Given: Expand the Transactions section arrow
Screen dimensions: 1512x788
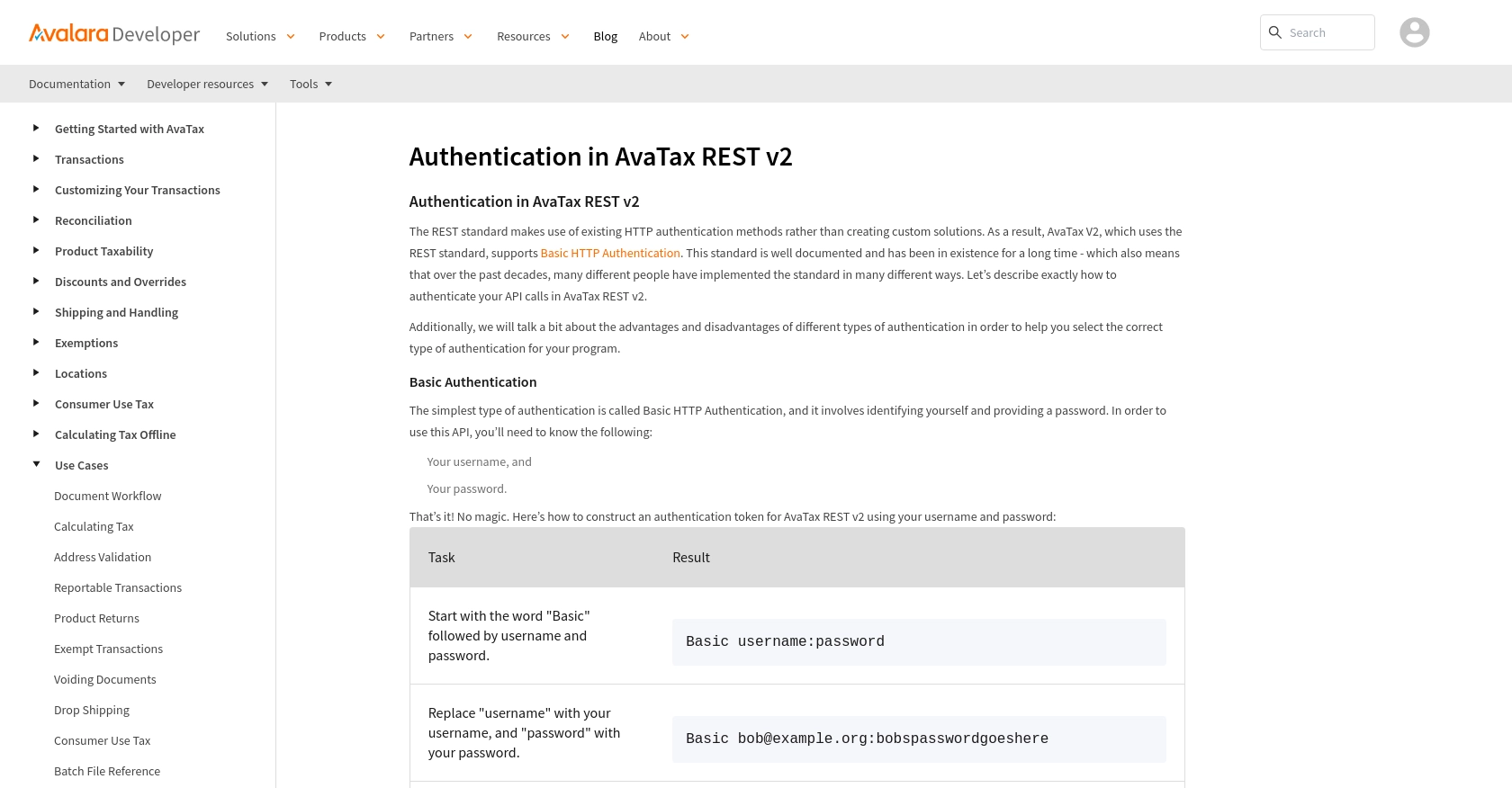Looking at the screenshot, I should (x=36, y=158).
